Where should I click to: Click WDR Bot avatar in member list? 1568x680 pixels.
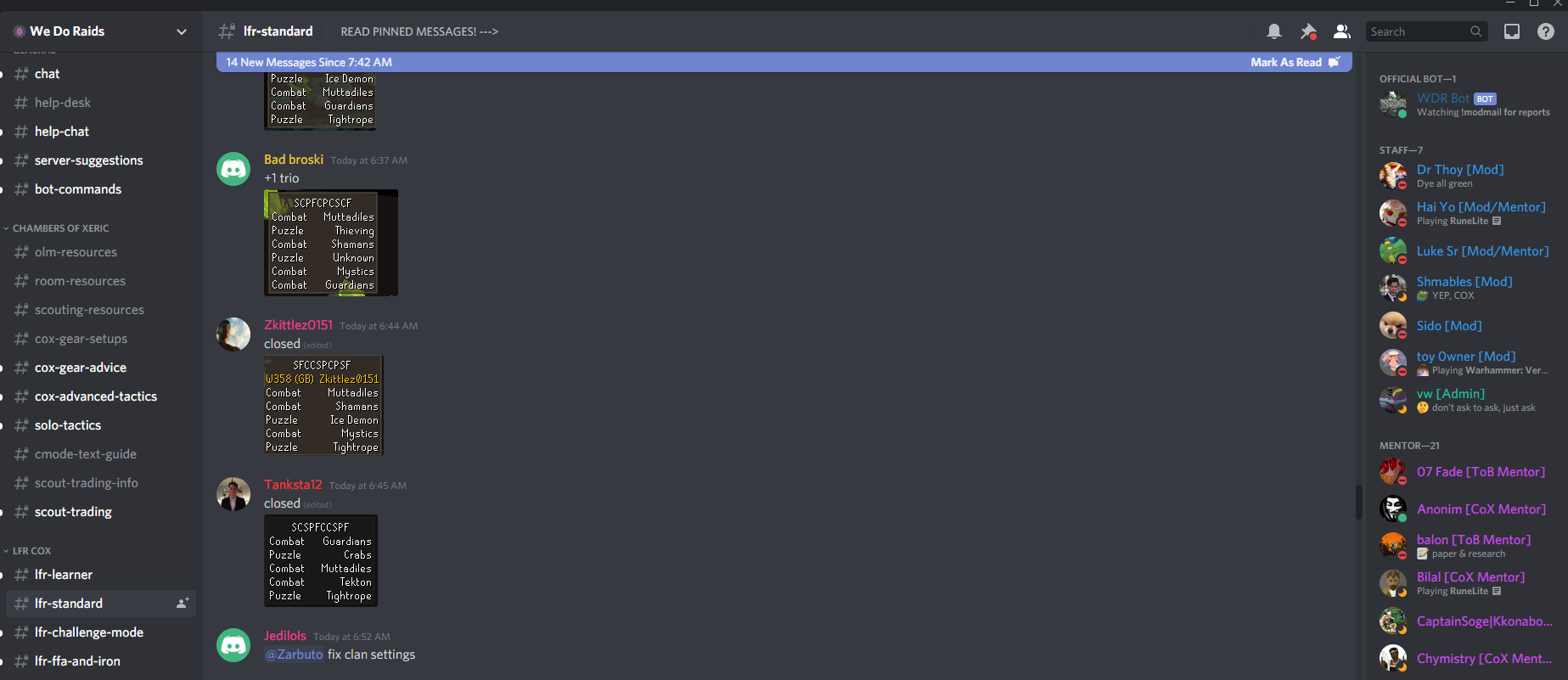(x=1392, y=104)
